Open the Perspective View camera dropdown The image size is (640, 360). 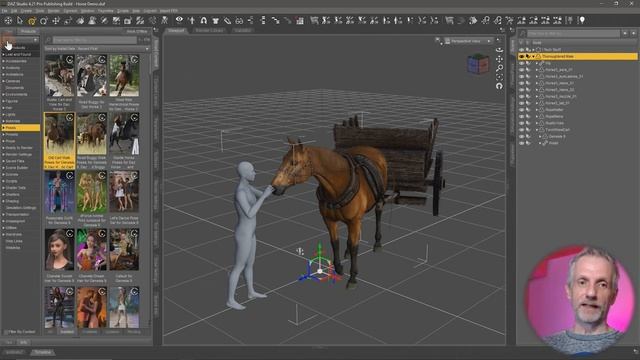(x=468, y=41)
